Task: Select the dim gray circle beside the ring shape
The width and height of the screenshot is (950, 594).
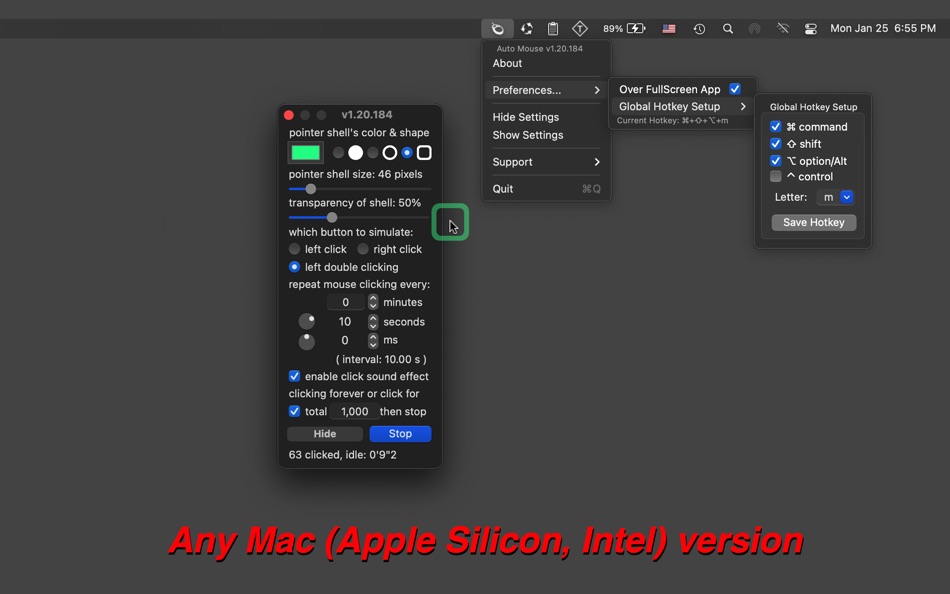Action: click(x=373, y=153)
